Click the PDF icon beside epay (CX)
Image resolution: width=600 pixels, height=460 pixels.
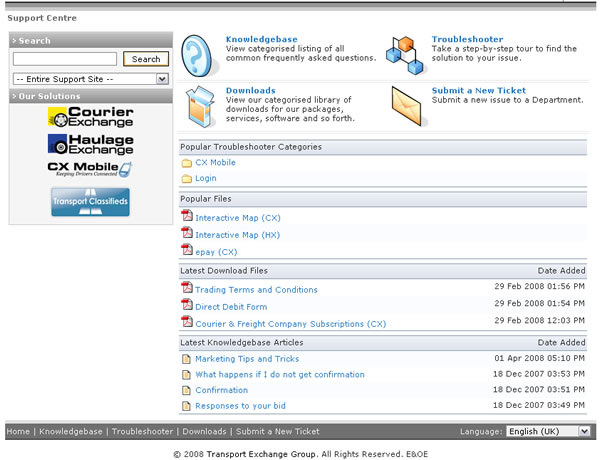(x=186, y=251)
